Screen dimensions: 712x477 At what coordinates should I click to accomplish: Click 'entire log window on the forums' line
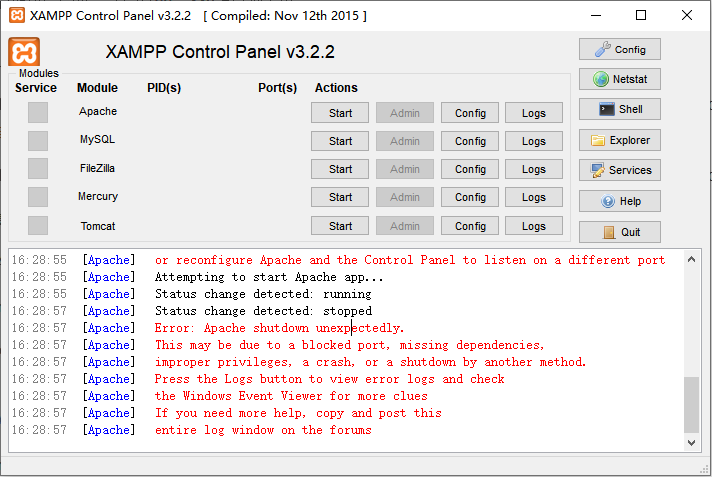[x=263, y=430]
